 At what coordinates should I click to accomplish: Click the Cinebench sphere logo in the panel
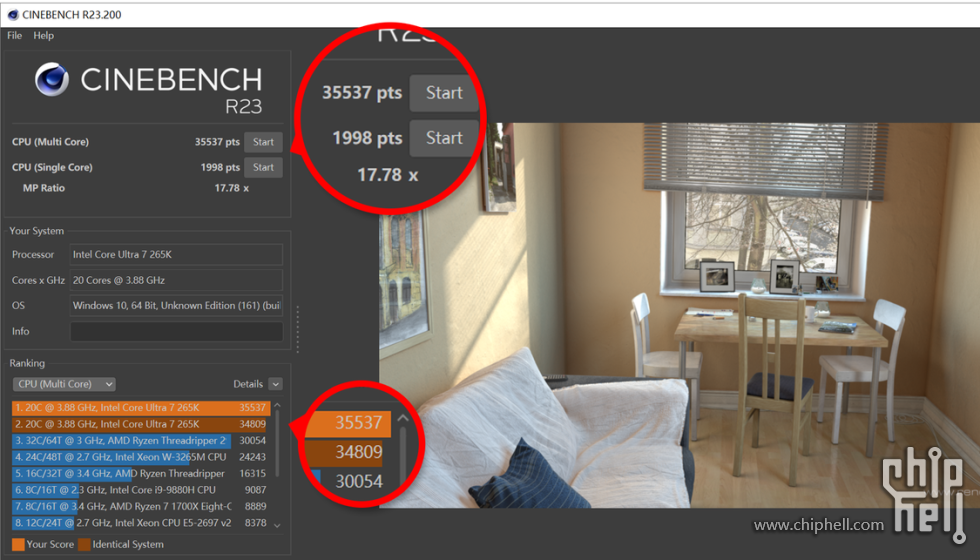51,81
